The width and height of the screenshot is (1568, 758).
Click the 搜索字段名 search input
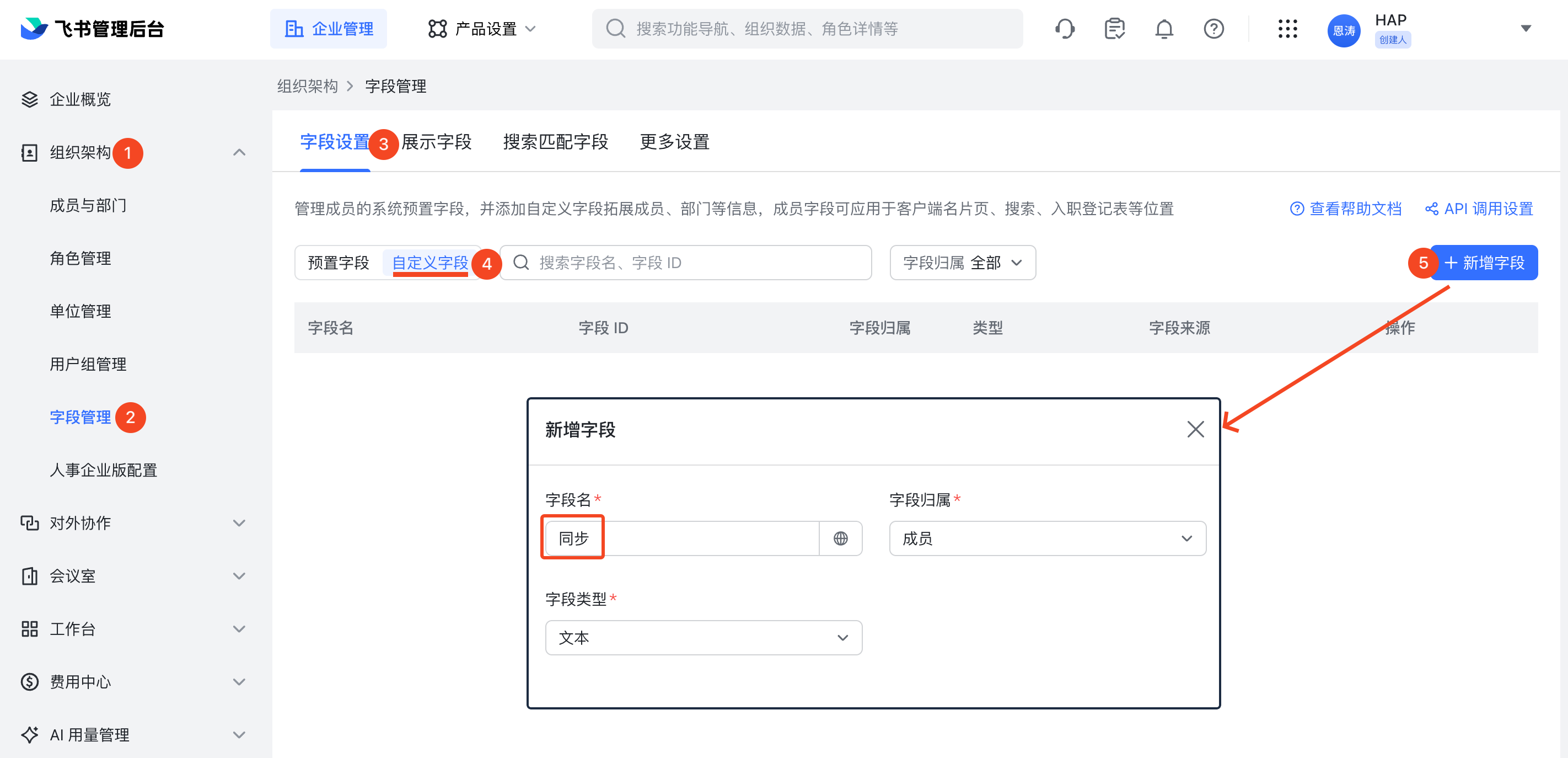pos(685,263)
